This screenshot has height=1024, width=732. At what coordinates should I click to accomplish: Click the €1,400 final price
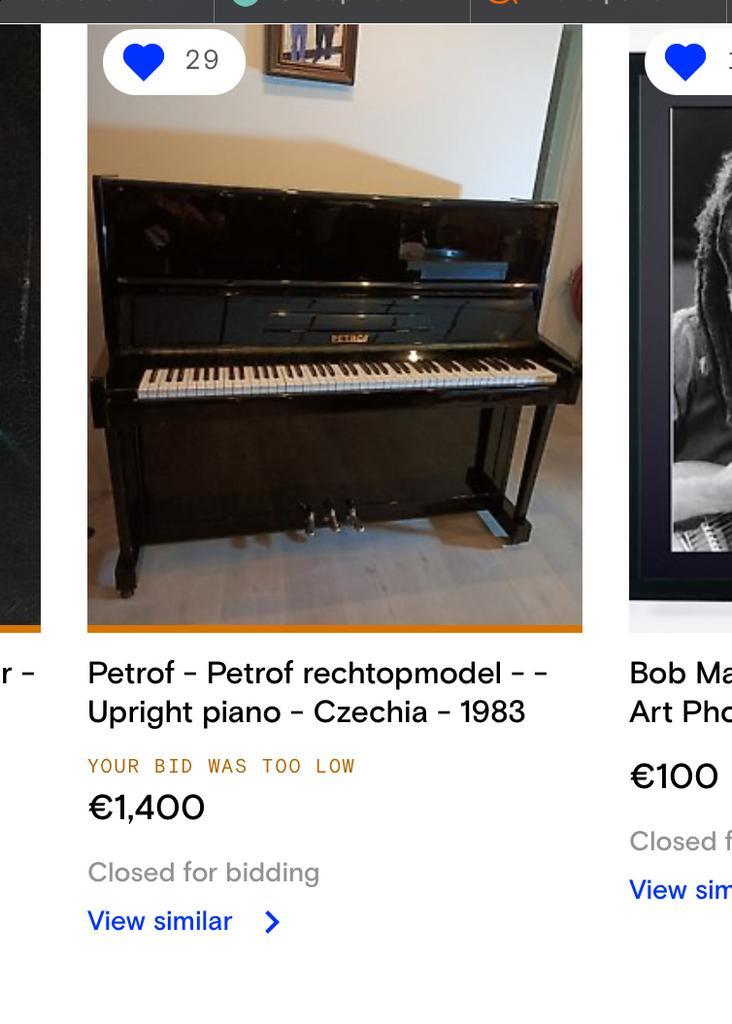[146, 807]
